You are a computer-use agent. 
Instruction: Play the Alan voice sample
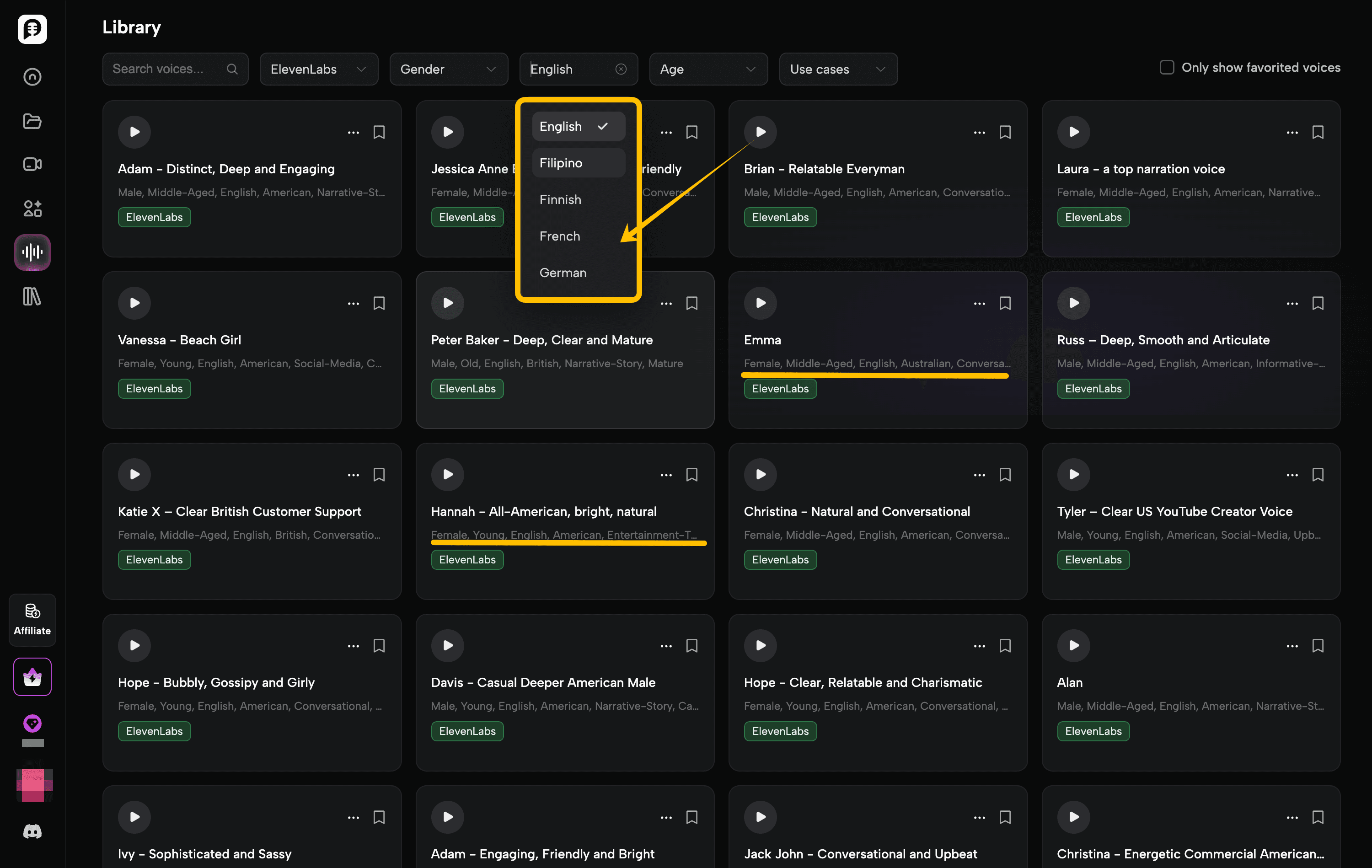click(x=1073, y=645)
